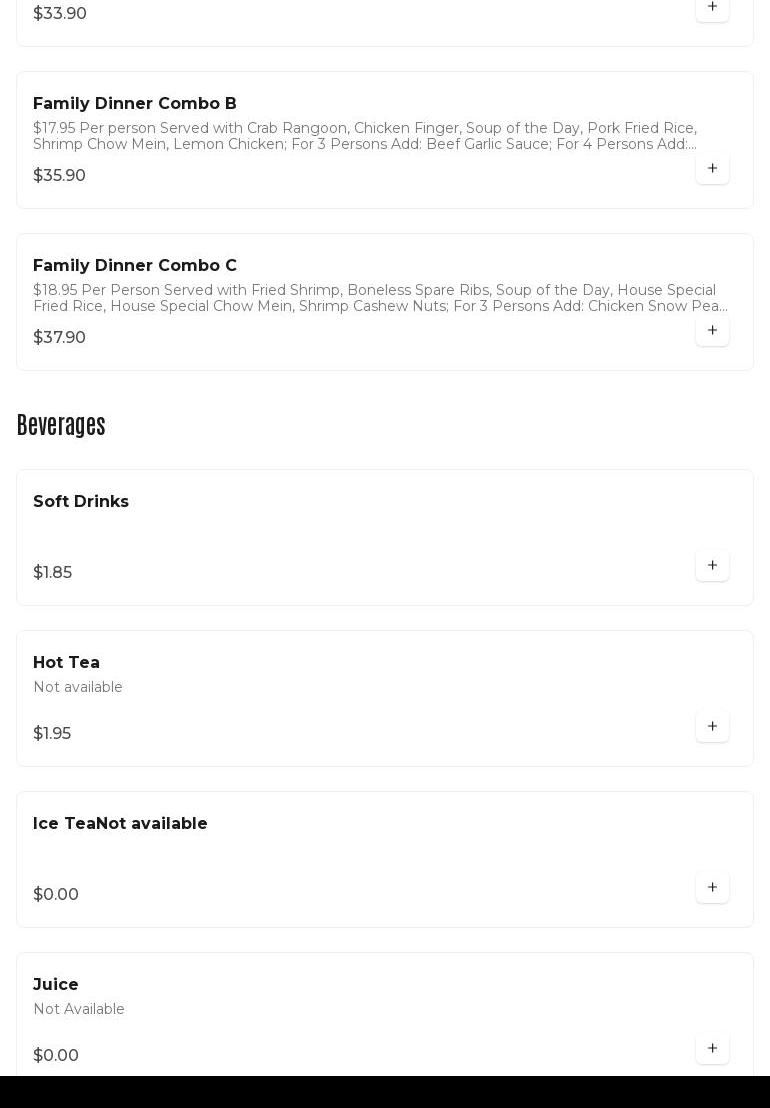Add Soft Drinks with plus icon
This screenshot has width=770, height=1108.
pyautogui.click(x=712, y=565)
